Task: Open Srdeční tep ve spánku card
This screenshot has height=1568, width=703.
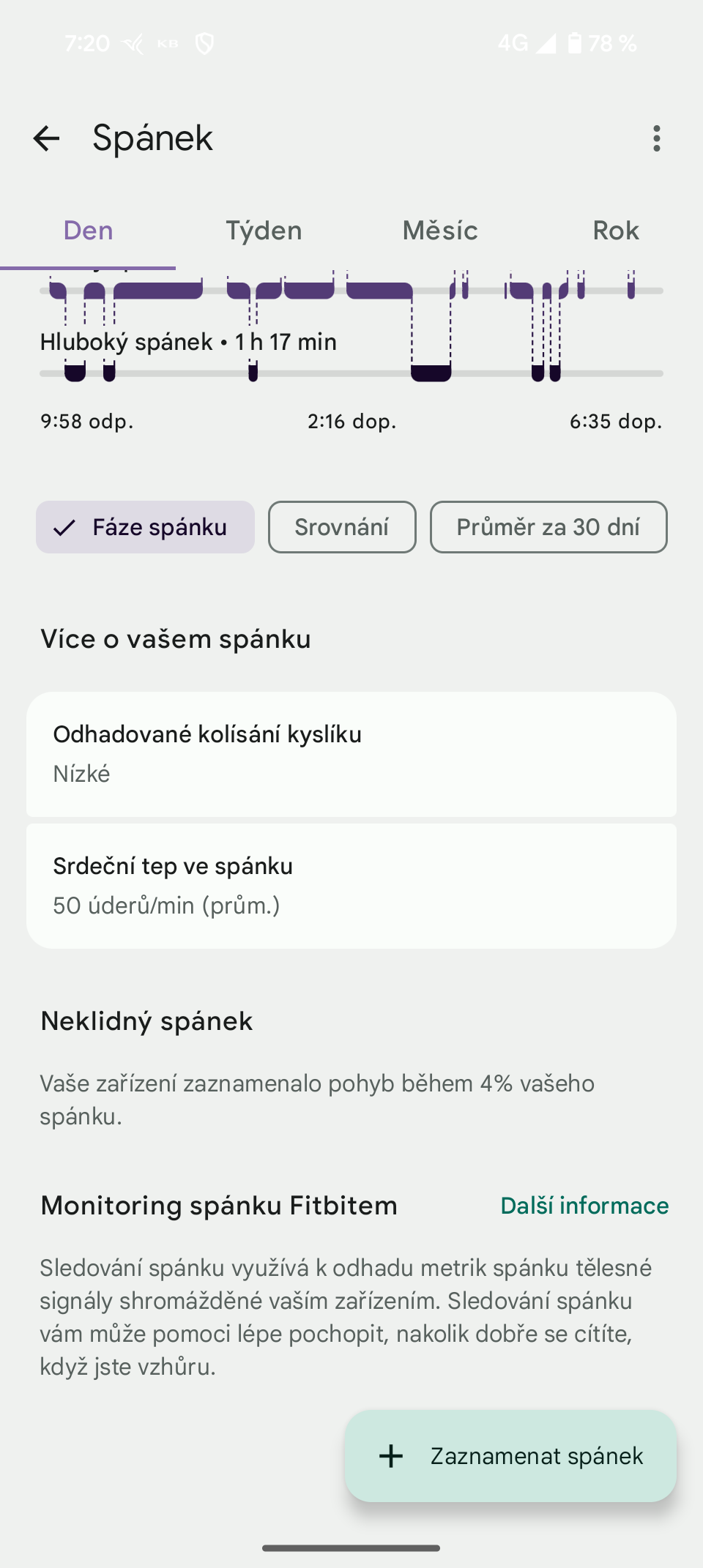Action: click(351, 886)
